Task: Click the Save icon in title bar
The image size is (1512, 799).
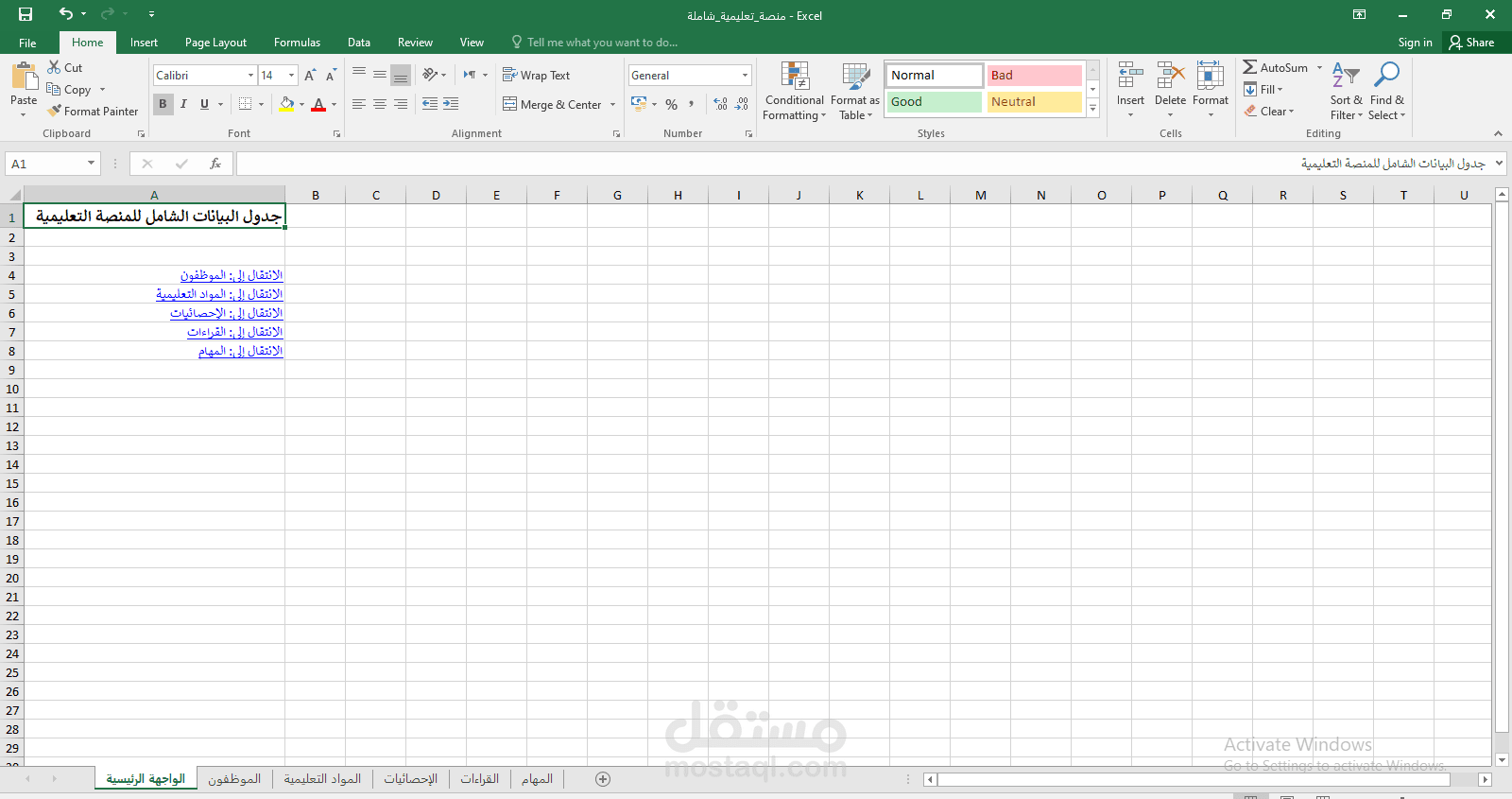Action: point(26,14)
